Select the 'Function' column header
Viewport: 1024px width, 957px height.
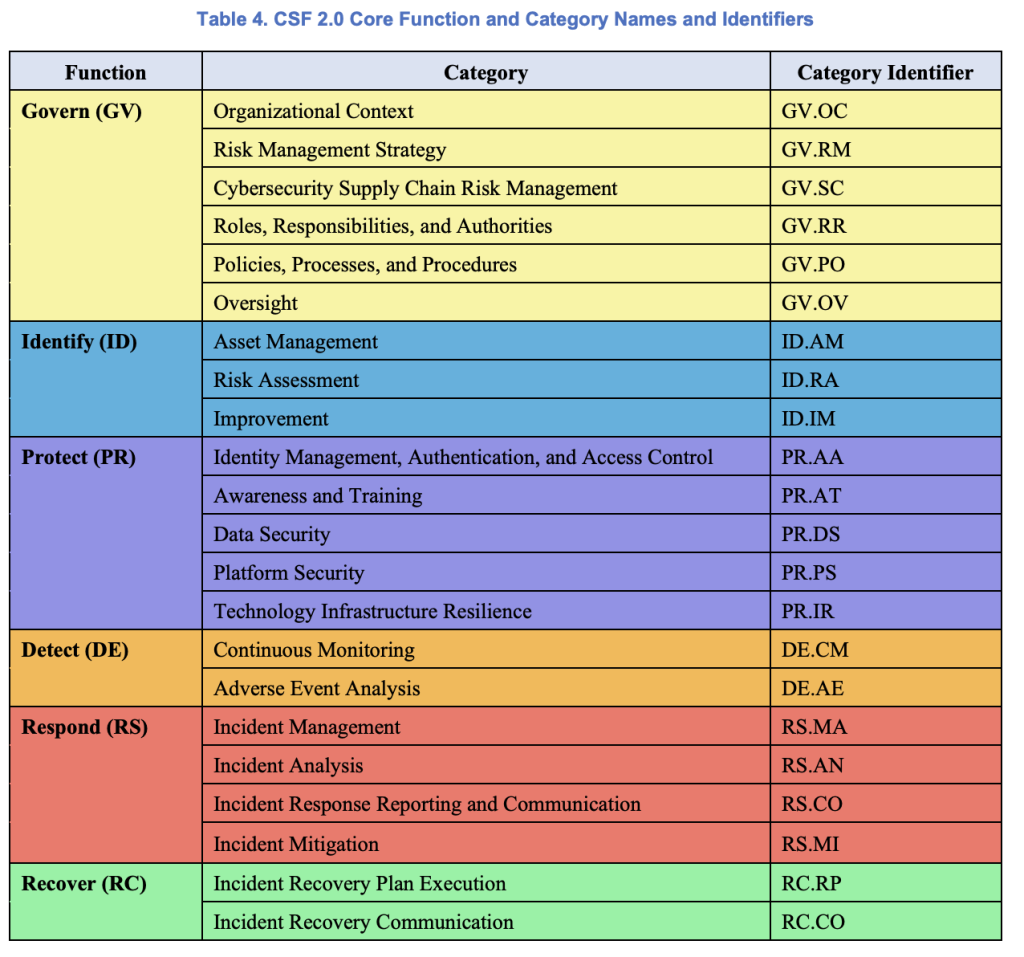[x=106, y=72]
